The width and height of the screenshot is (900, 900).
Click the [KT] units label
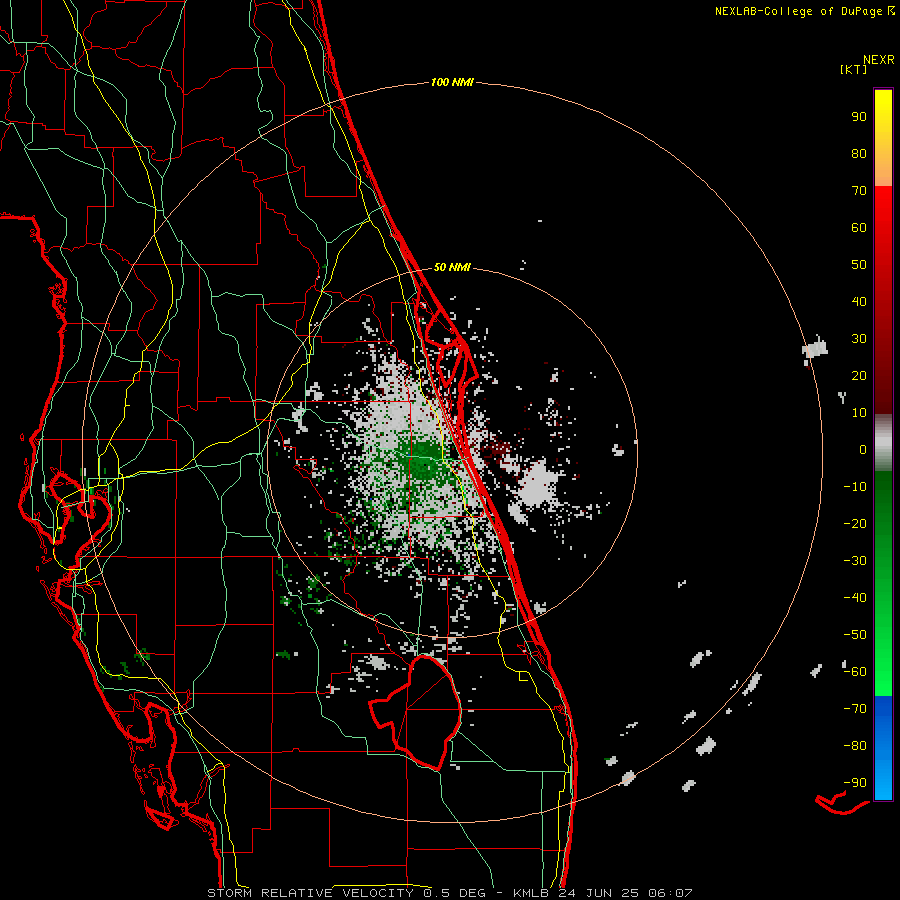tap(853, 69)
